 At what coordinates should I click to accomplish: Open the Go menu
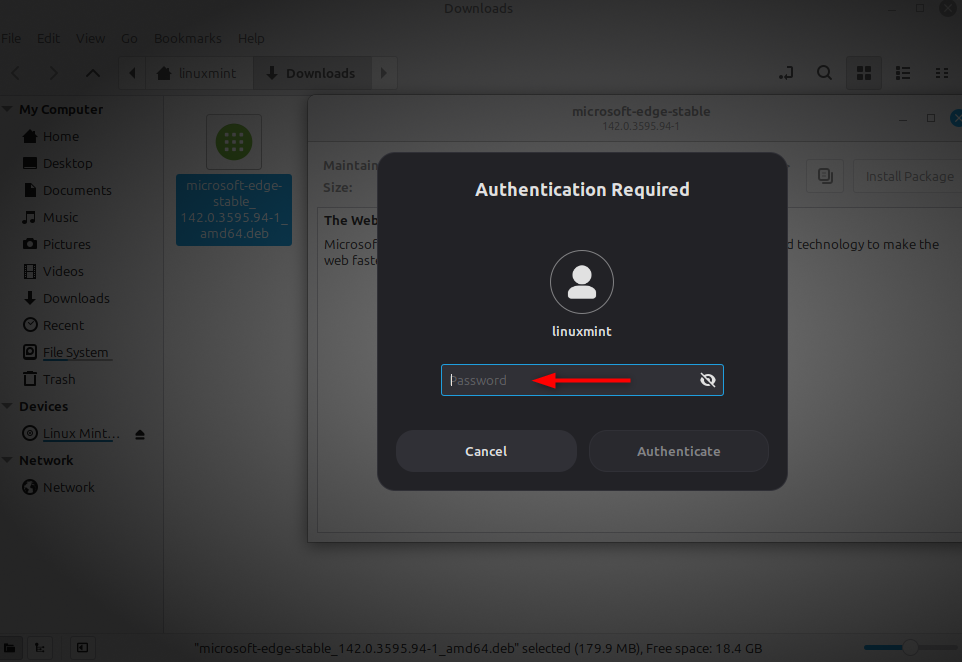tap(128, 38)
